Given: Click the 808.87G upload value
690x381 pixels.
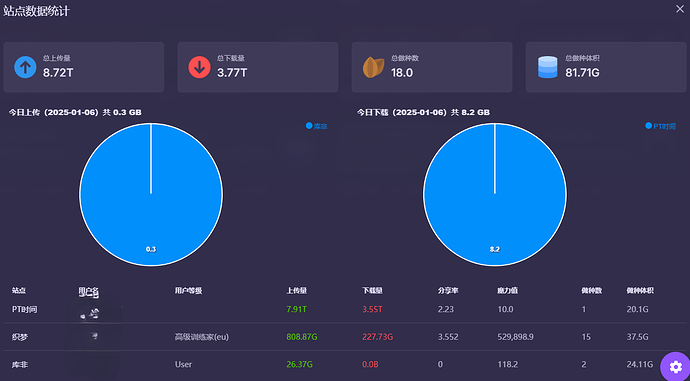Looking at the screenshot, I should click(302, 337).
